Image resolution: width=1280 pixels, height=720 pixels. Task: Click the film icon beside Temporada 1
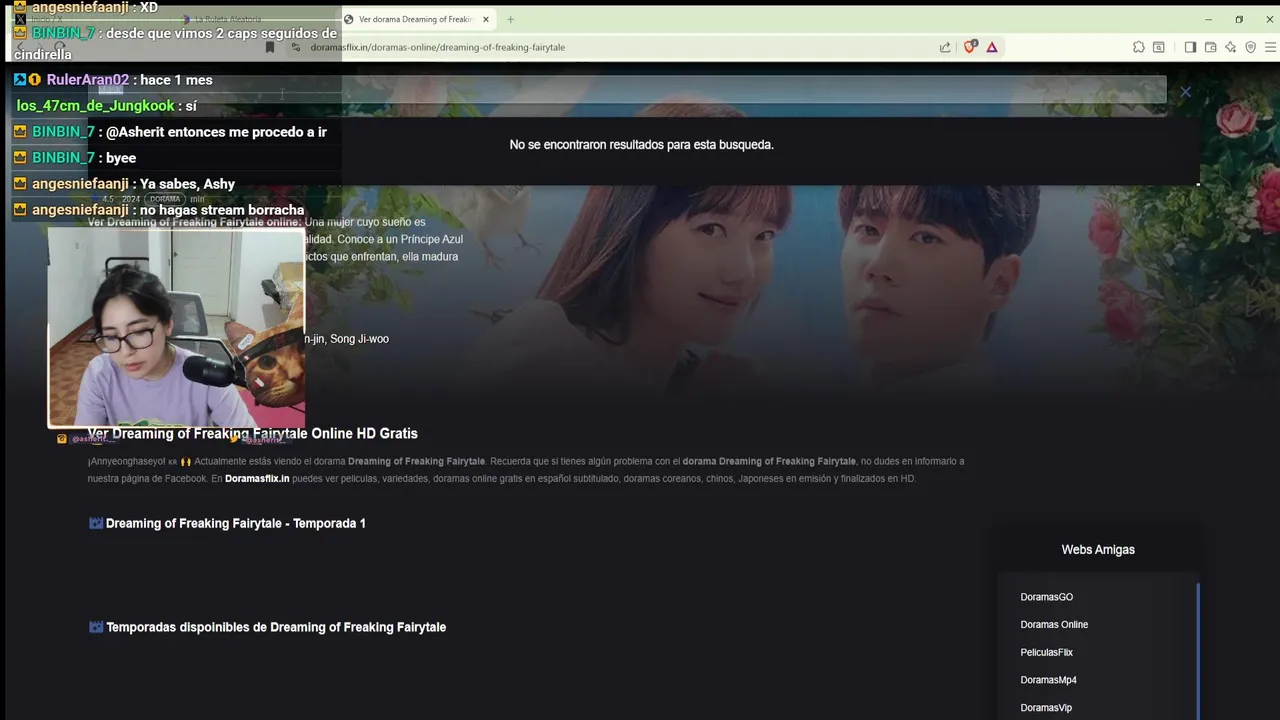[96, 523]
